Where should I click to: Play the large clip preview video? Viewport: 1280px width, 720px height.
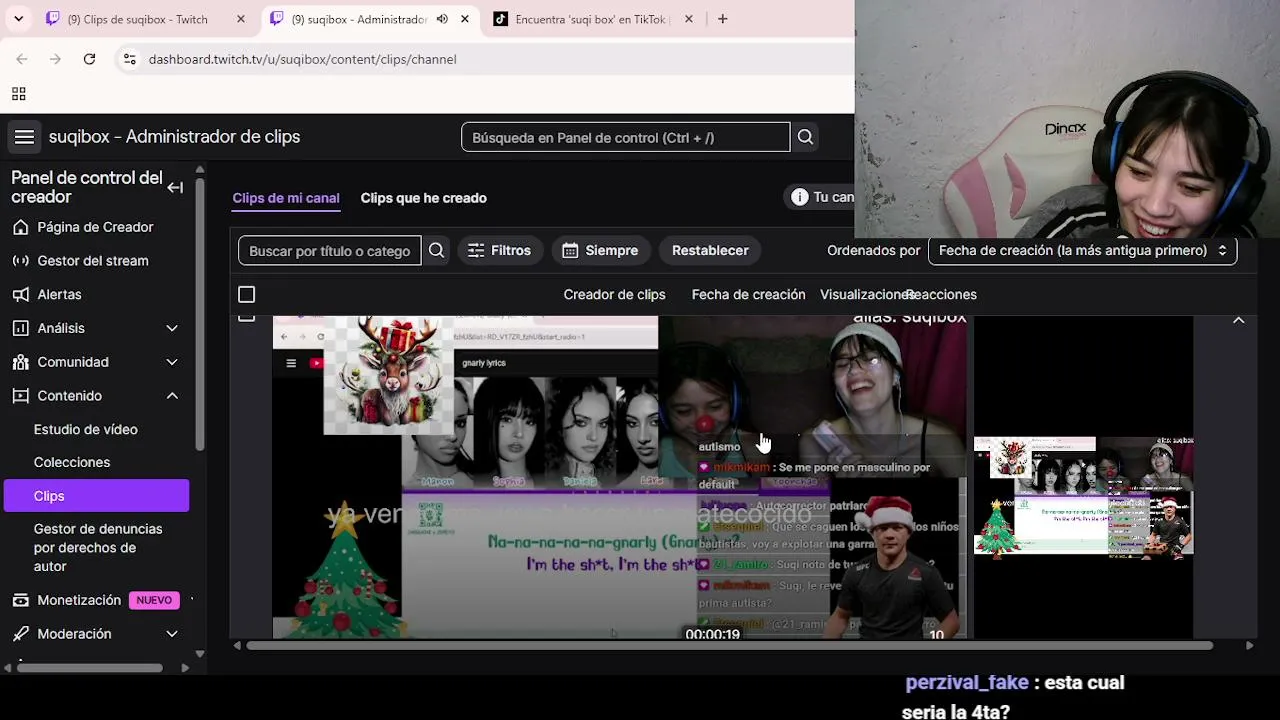coord(620,477)
